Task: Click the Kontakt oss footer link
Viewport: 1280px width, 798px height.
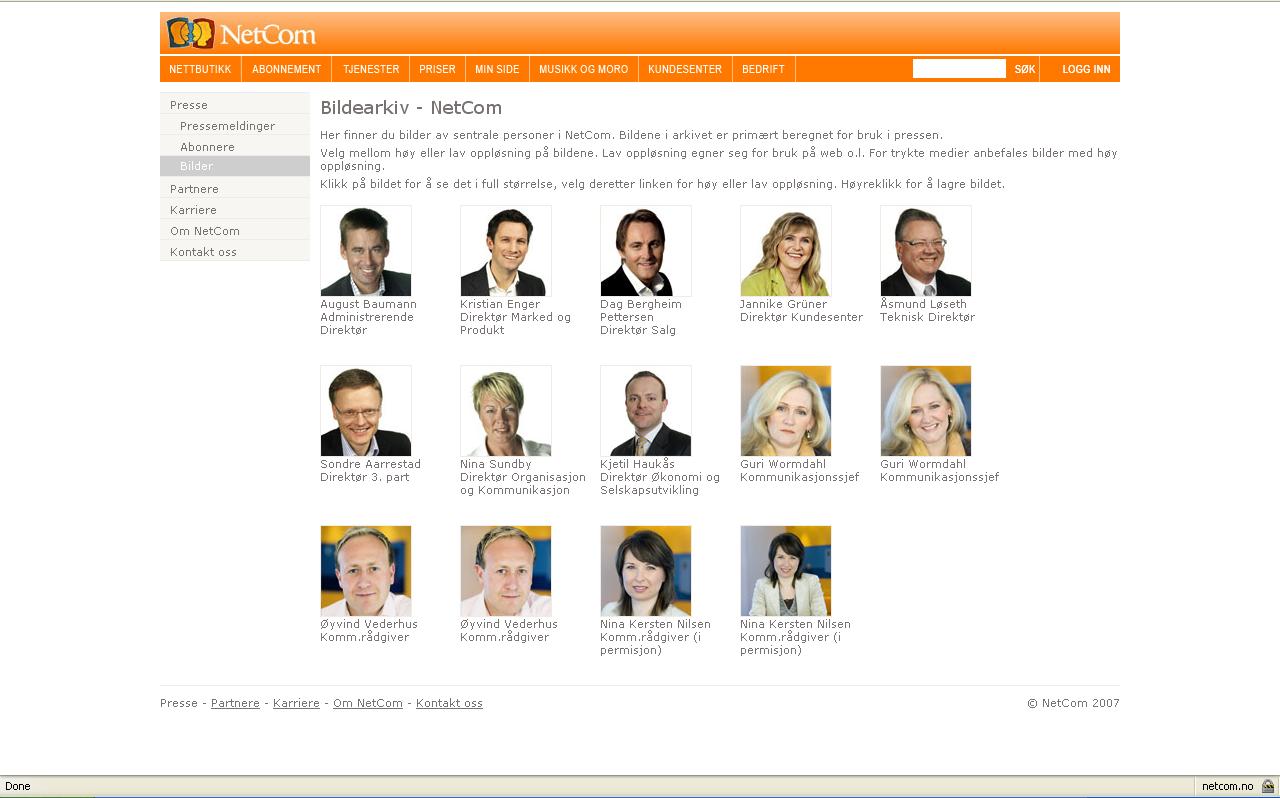Action: coord(449,703)
